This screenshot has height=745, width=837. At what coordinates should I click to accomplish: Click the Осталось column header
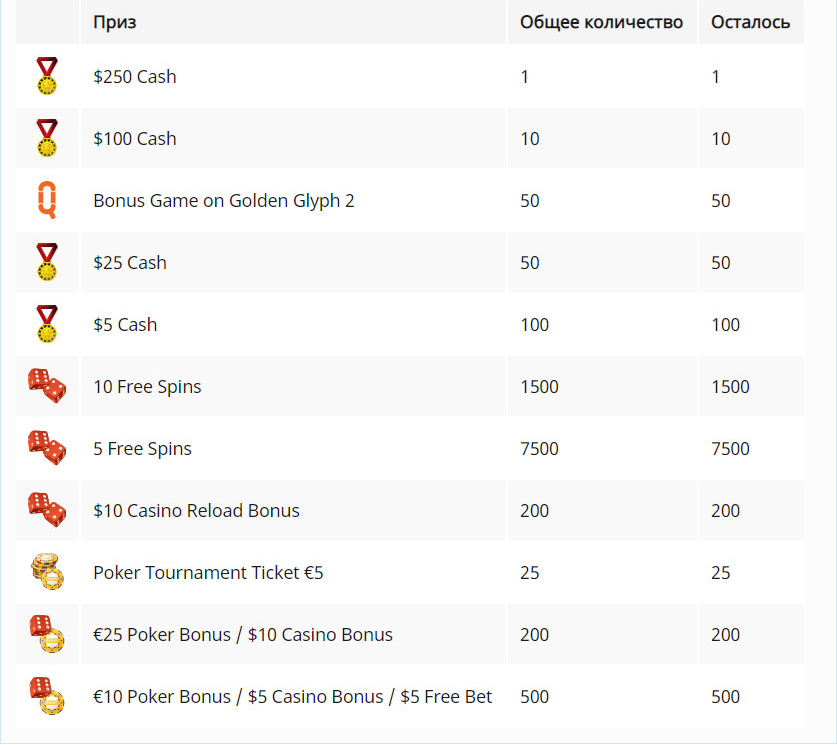(x=751, y=22)
